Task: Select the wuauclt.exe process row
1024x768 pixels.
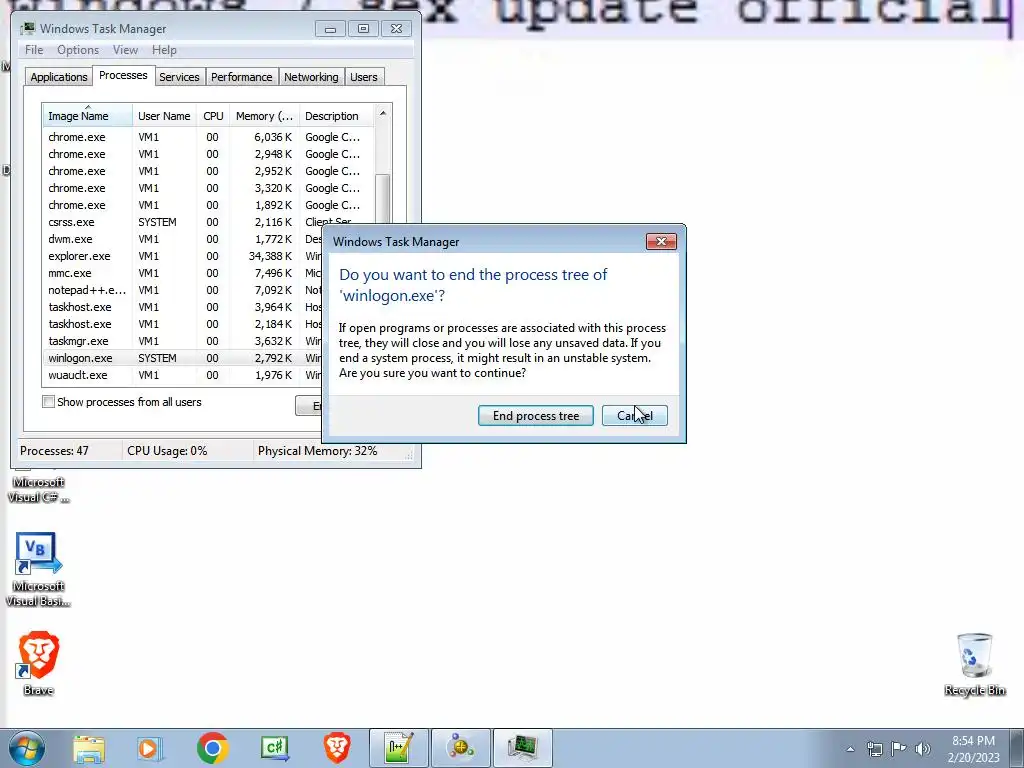Action: pyautogui.click(x=183, y=375)
